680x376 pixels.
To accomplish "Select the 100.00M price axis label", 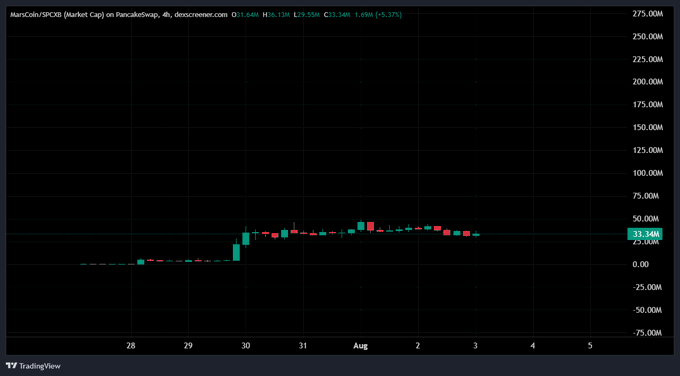I will (647, 173).
